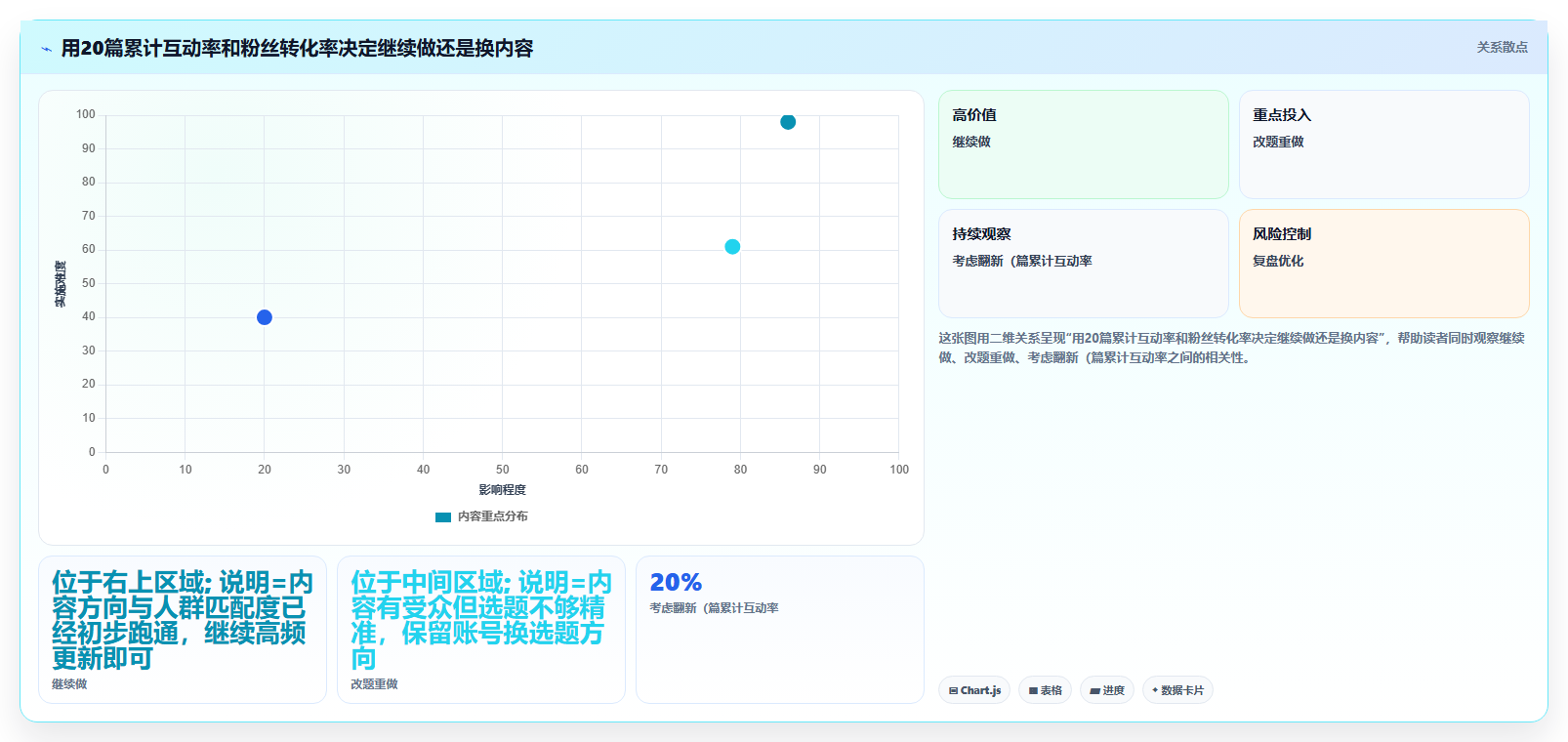
Task: Click the 数据卡片 tag pill
Action: [1177, 690]
